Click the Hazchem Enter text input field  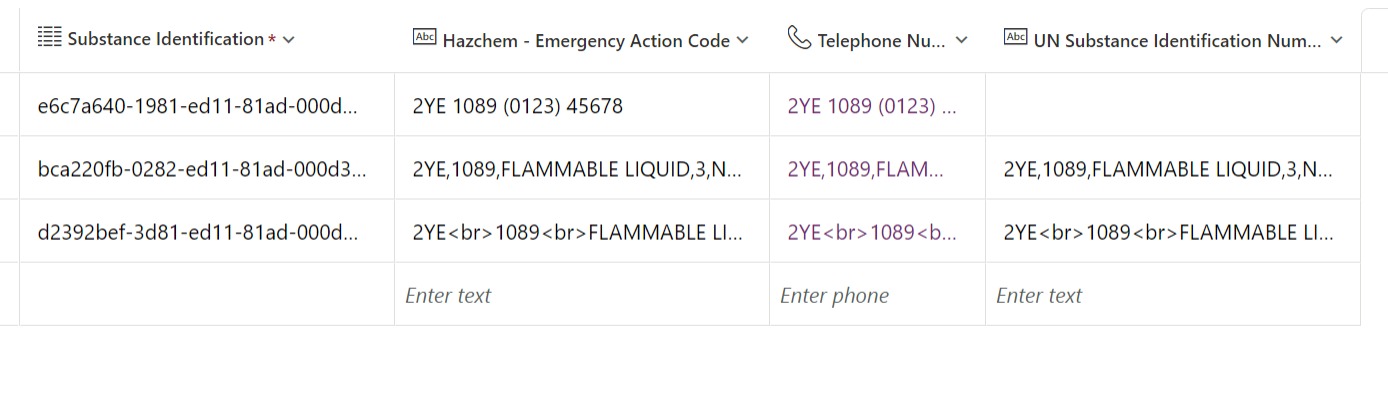pyautogui.click(x=582, y=295)
